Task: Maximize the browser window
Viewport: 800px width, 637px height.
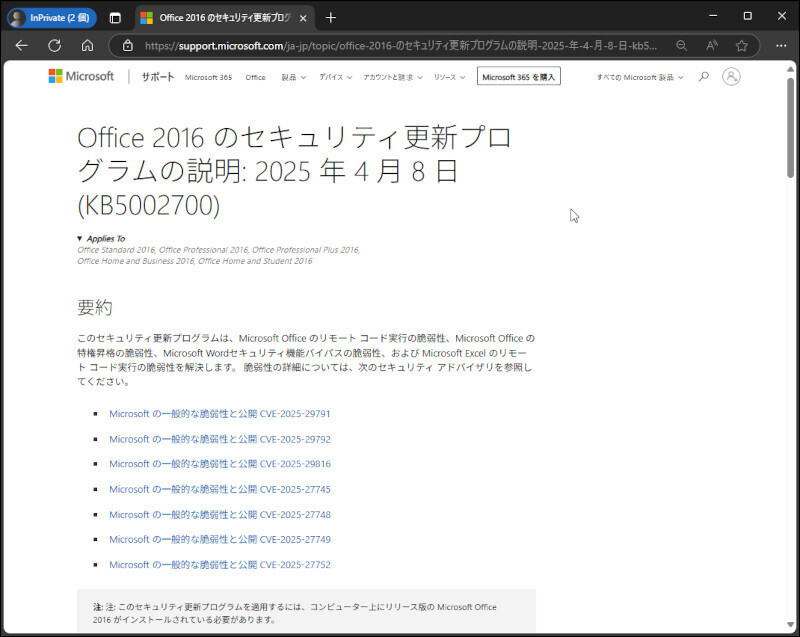Action: tap(747, 16)
